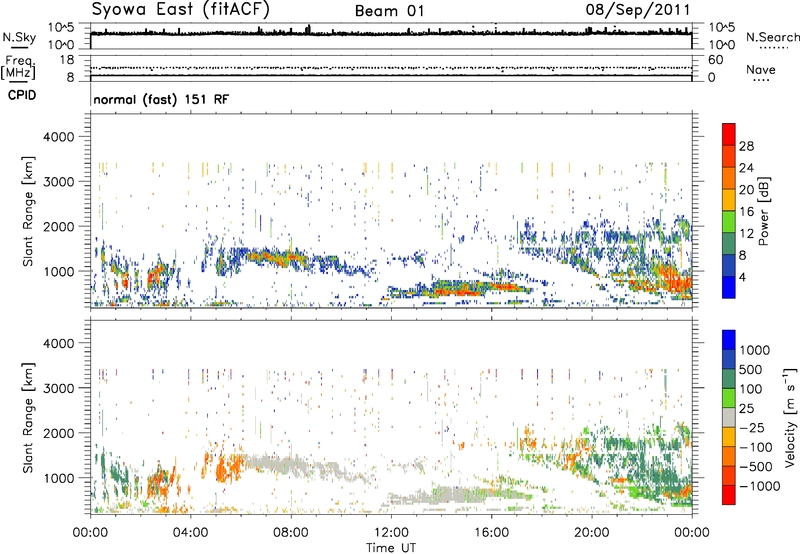Click the date "08/Sep/2011"
The image size is (800, 554).
click(x=638, y=10)
